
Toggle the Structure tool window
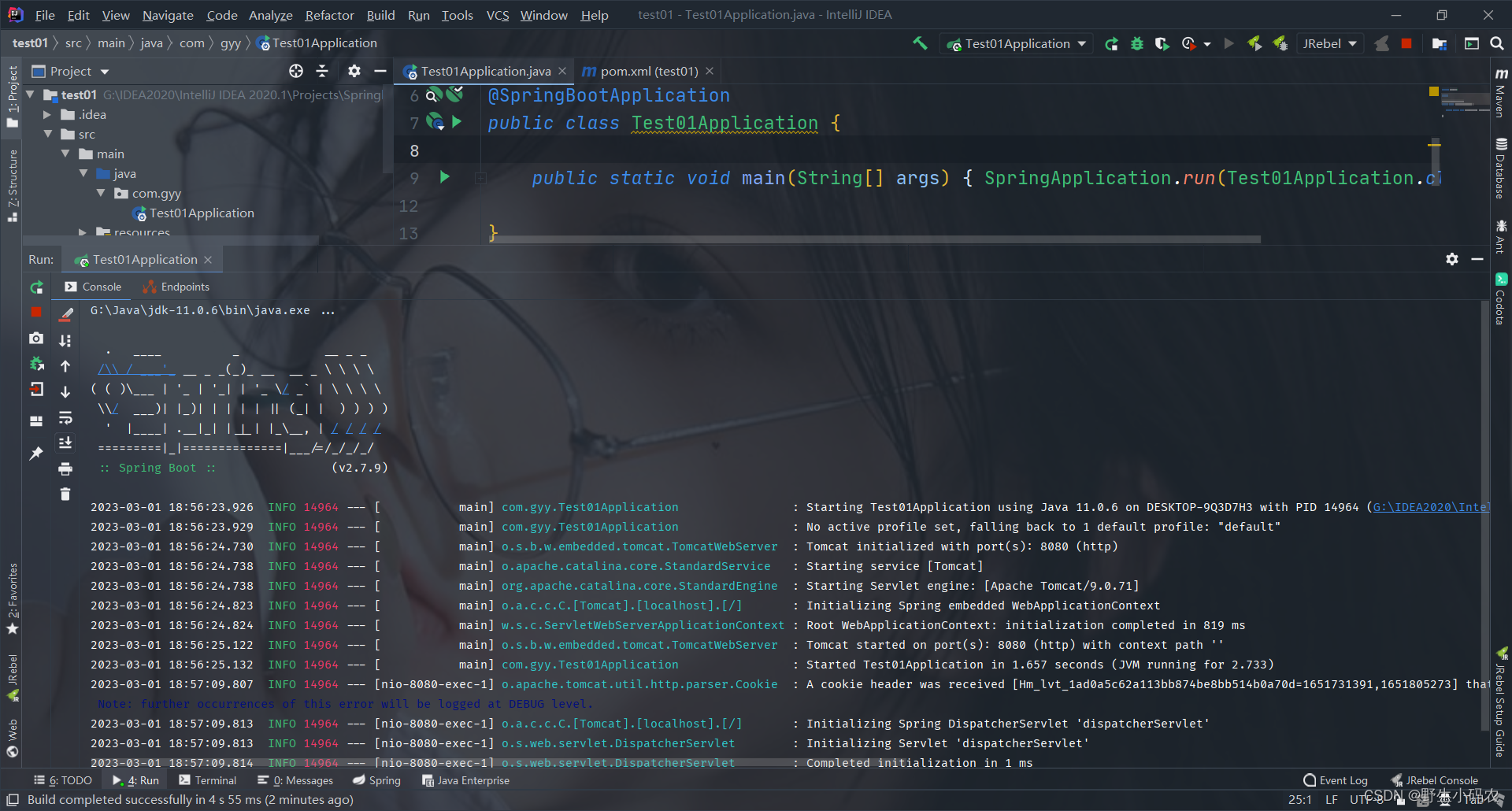[x=12, y=186]
